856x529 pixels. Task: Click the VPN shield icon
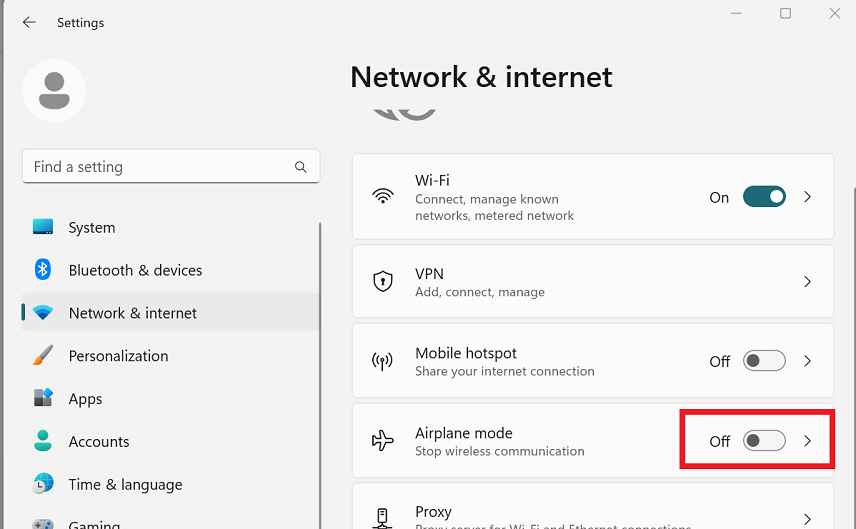383,281
